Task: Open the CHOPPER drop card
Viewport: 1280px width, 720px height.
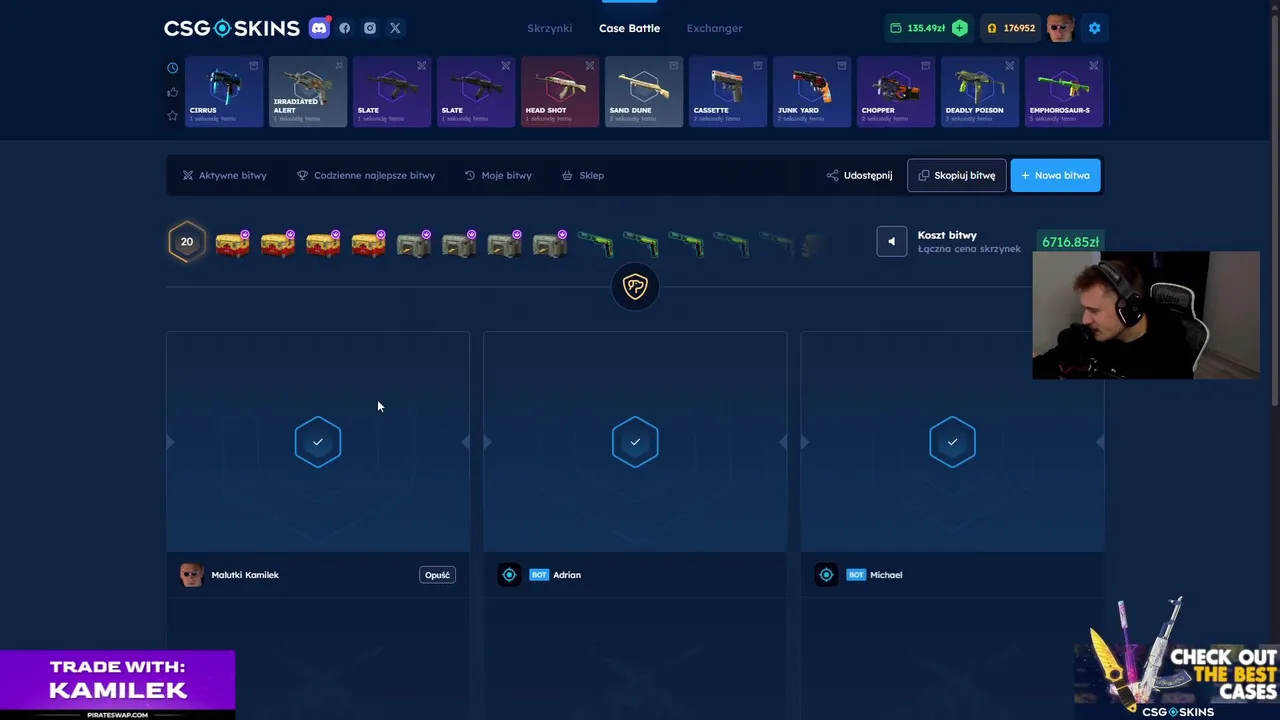Action: [x=896, y=92]
